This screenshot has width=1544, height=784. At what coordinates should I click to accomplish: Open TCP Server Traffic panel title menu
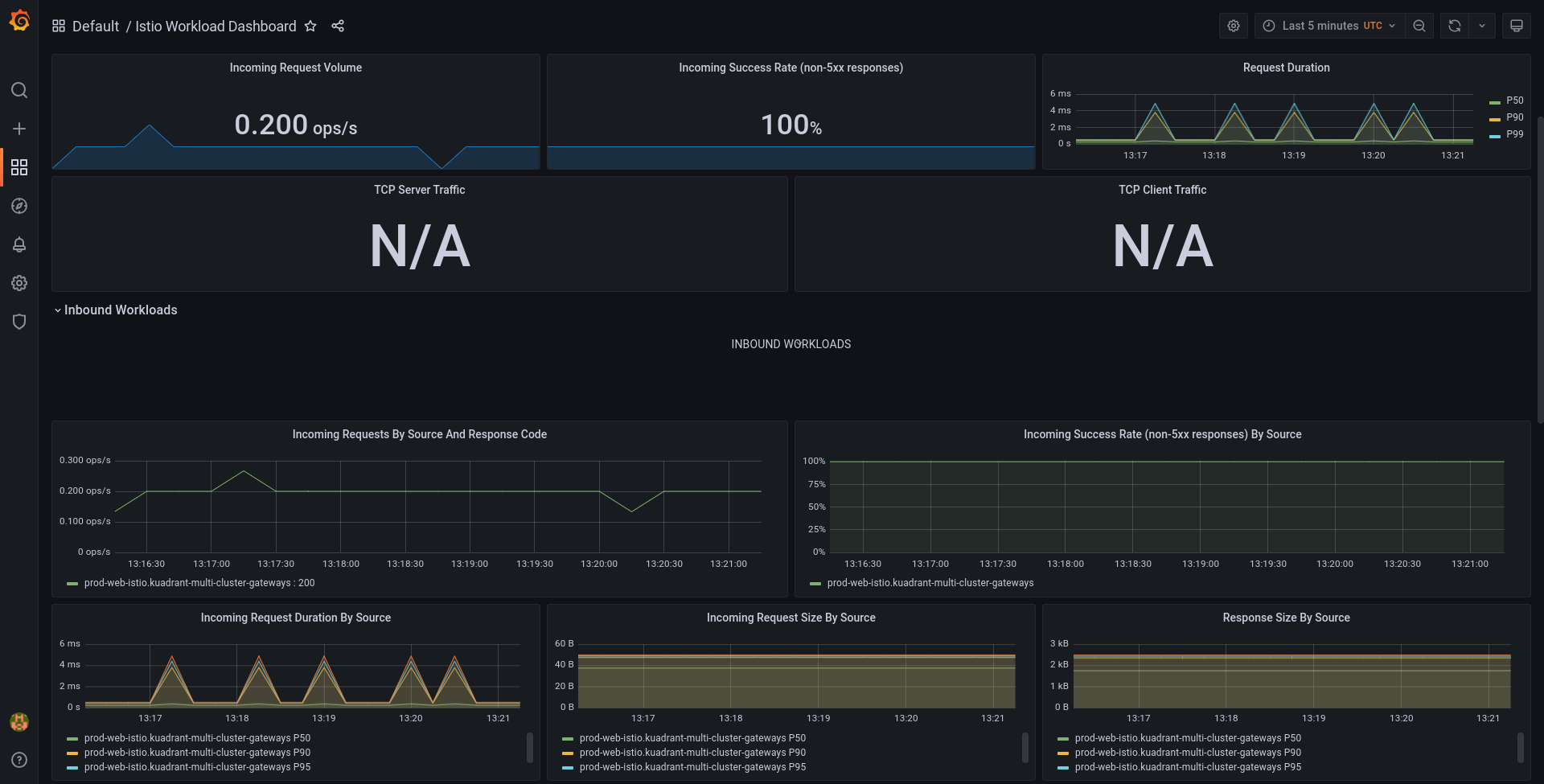coord(419,190)
